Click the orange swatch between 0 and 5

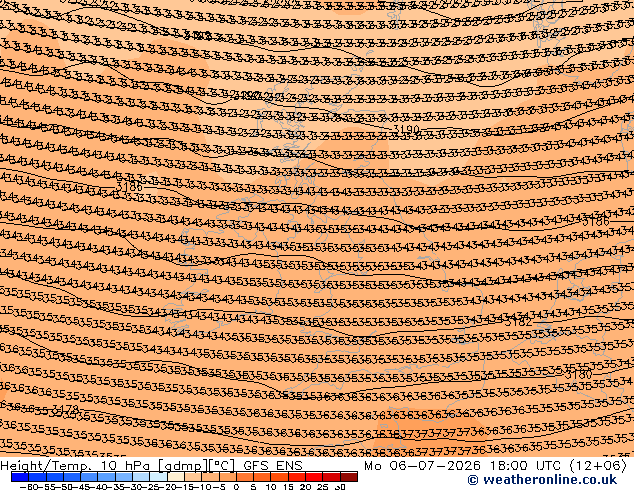[x=245, y=477]
